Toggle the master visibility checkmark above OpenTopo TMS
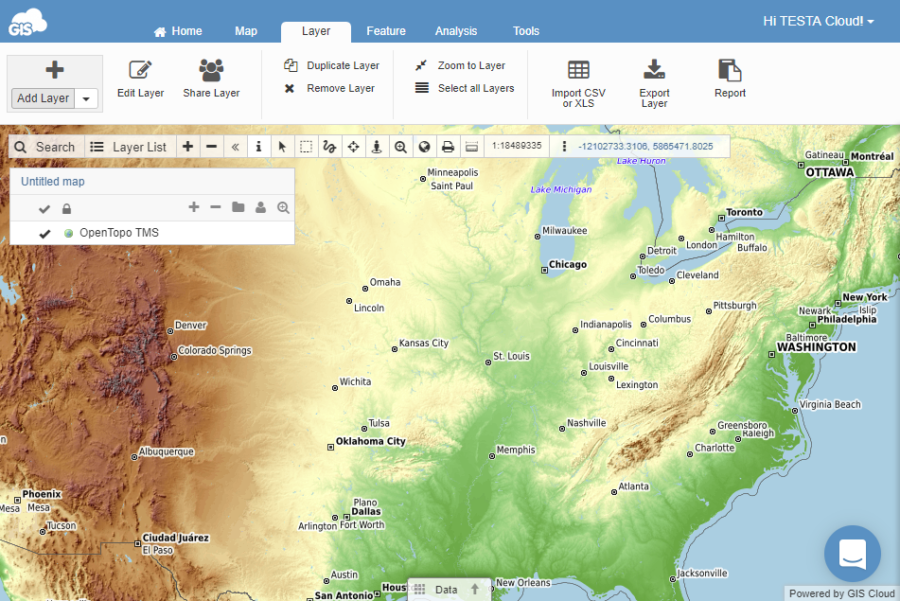This screenshot has height=601, width=900. 43,208
